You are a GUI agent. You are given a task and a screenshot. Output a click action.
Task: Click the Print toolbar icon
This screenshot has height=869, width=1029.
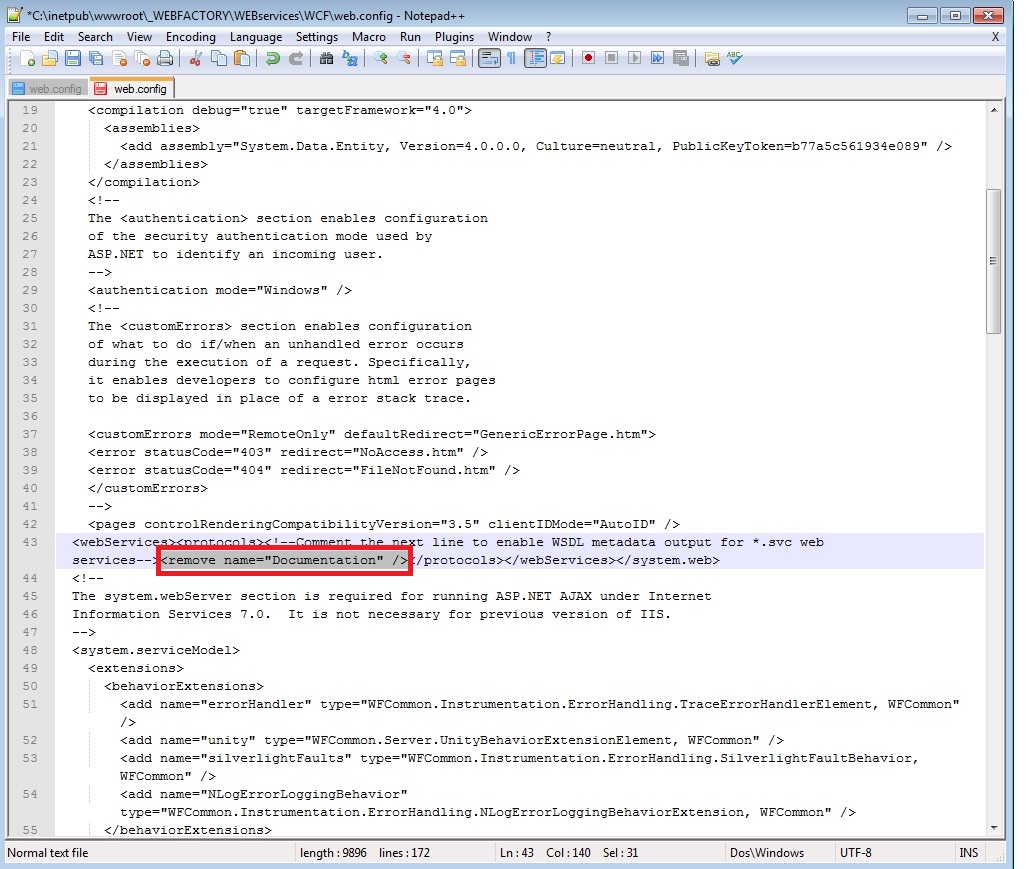point(165,59)
